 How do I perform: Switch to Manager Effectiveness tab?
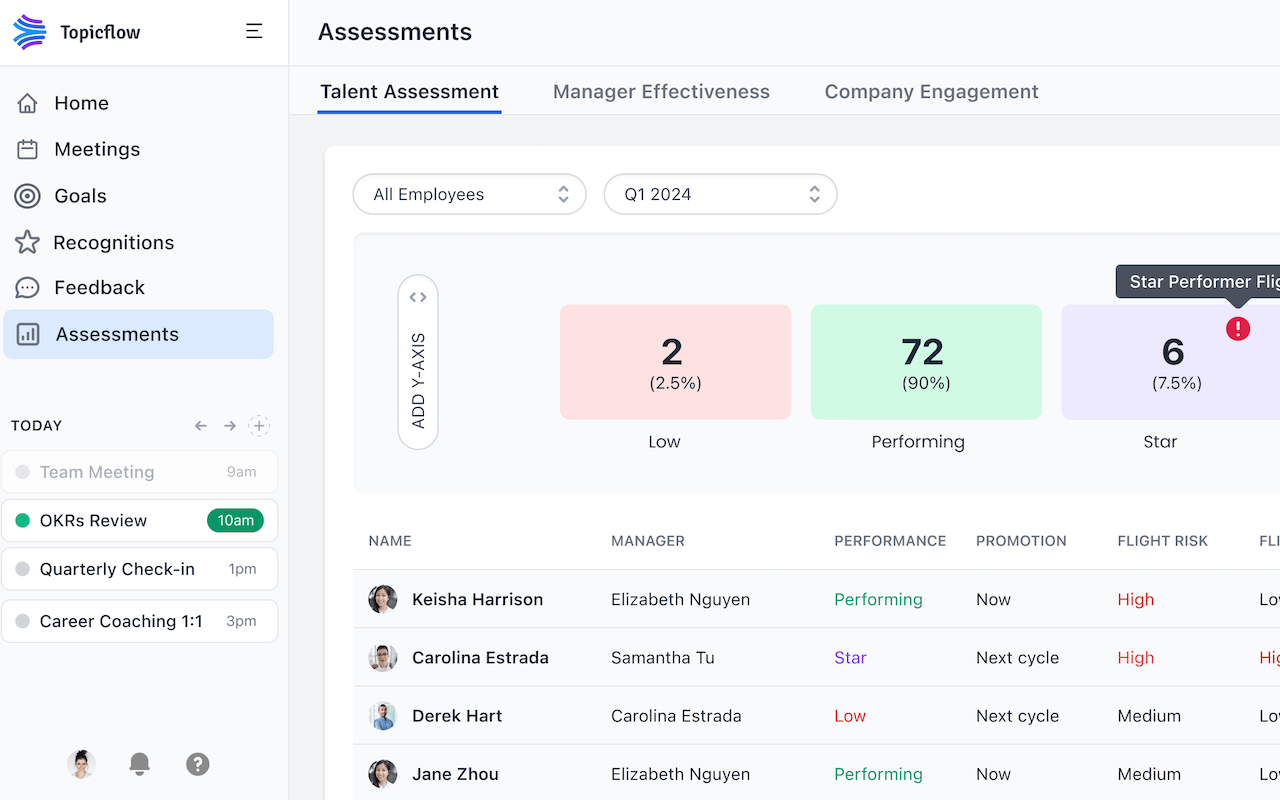661,92
